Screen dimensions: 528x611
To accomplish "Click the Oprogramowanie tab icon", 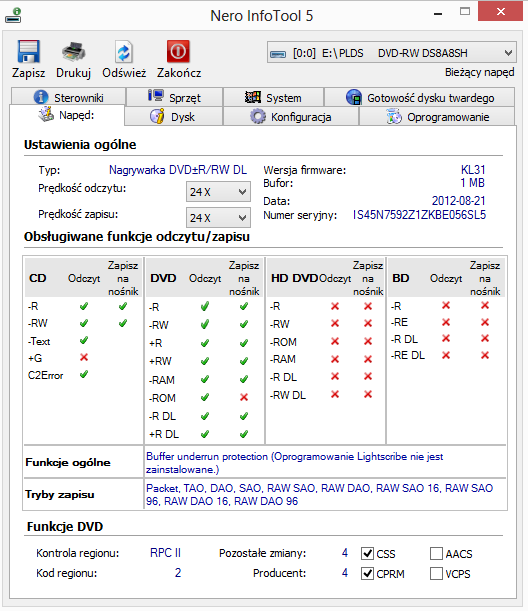I will point(394,117).
